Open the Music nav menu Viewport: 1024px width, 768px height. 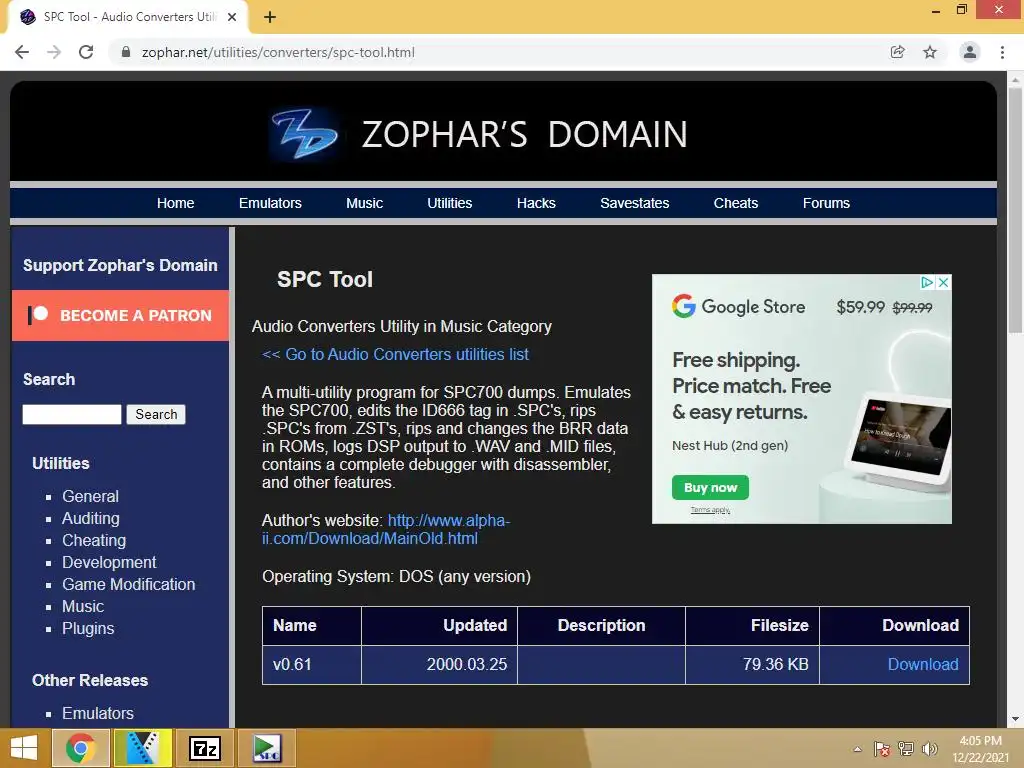click(364, 203)
